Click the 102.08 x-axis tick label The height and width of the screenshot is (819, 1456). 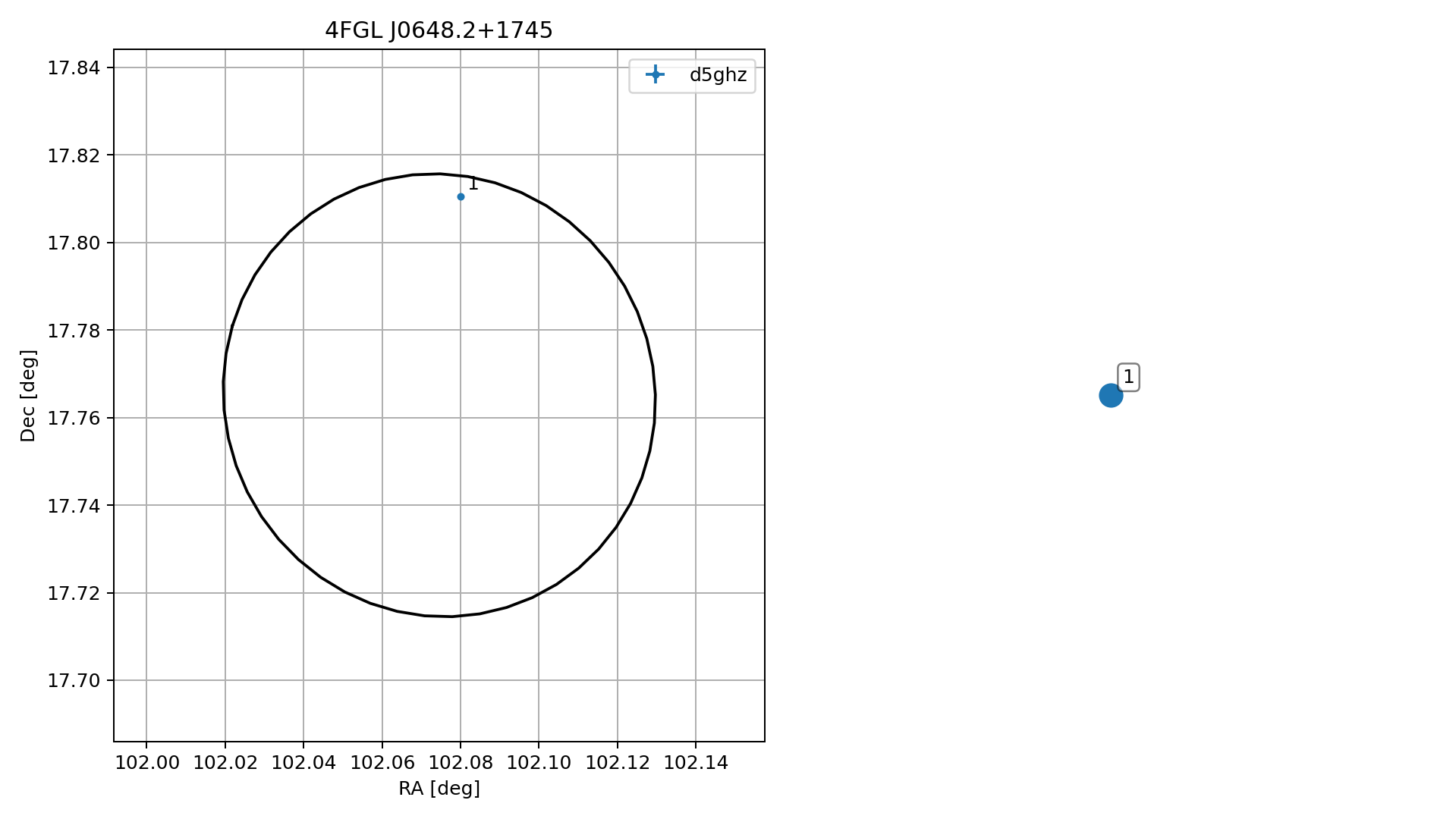pyautogui.click(x=461, y=763)
